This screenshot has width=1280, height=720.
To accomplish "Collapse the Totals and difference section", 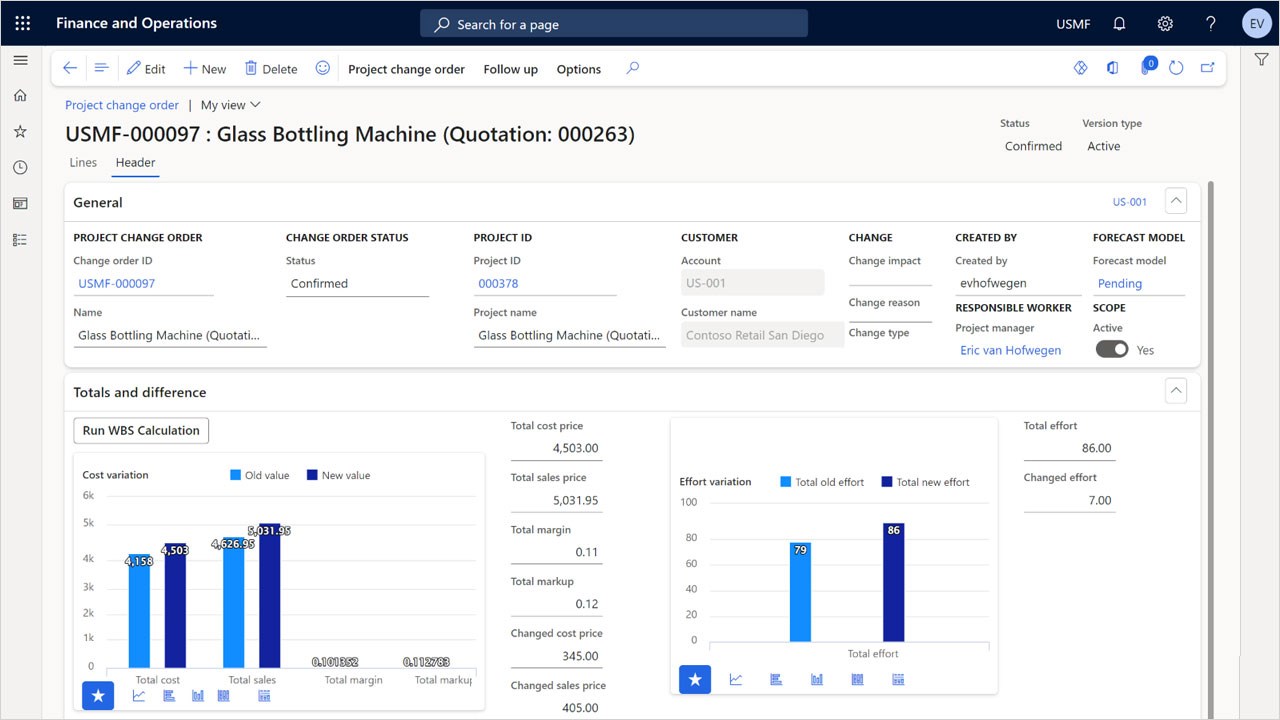I will pos(1176,391).
